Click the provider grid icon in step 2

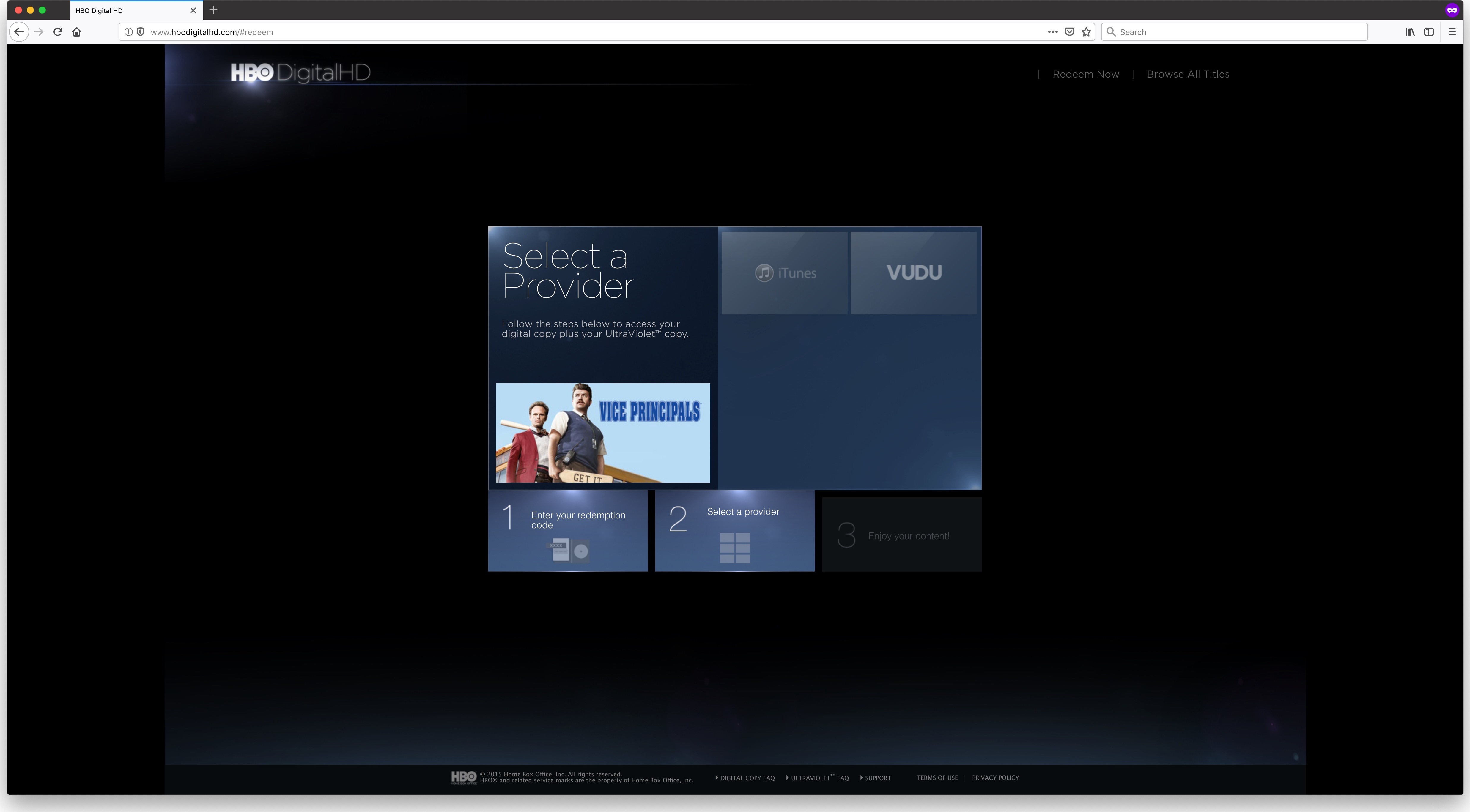click(735, 548)
